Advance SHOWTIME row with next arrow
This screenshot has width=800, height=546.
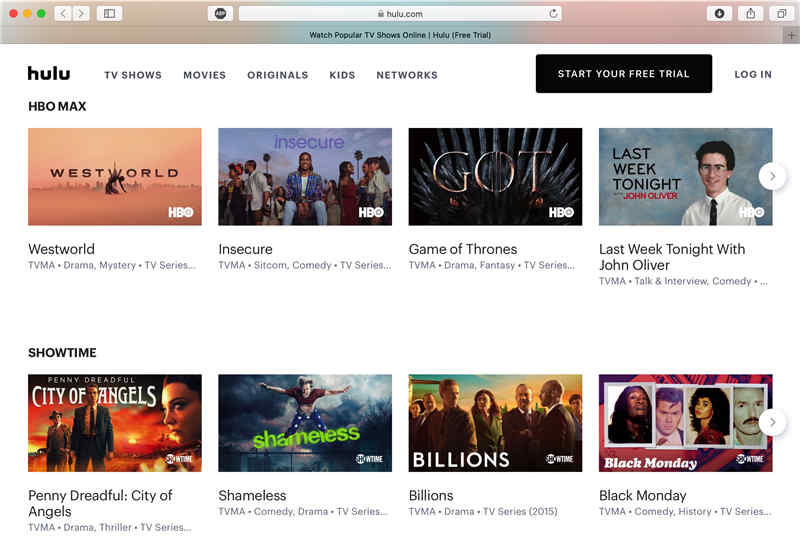[x=772, y=423]
